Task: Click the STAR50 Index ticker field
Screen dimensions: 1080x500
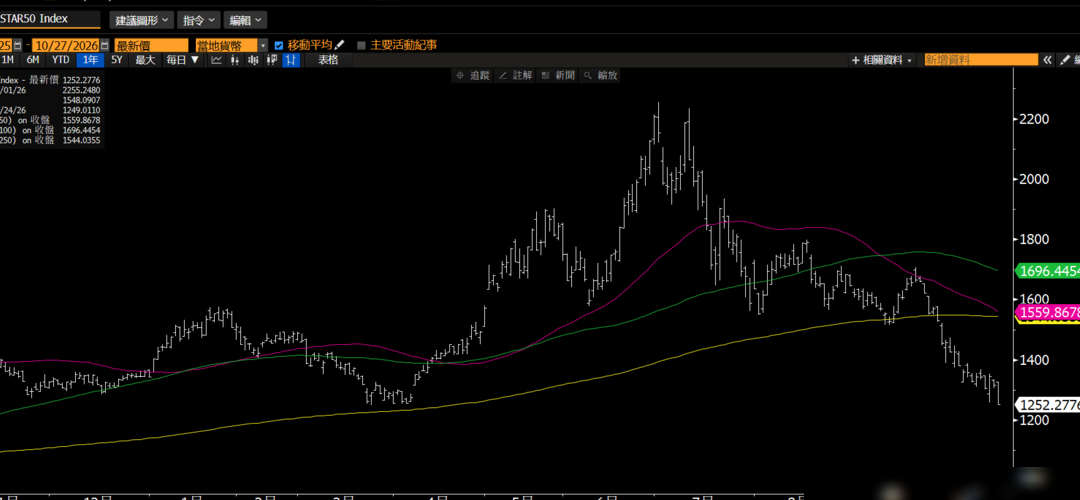Action: (x=48, y=19)
